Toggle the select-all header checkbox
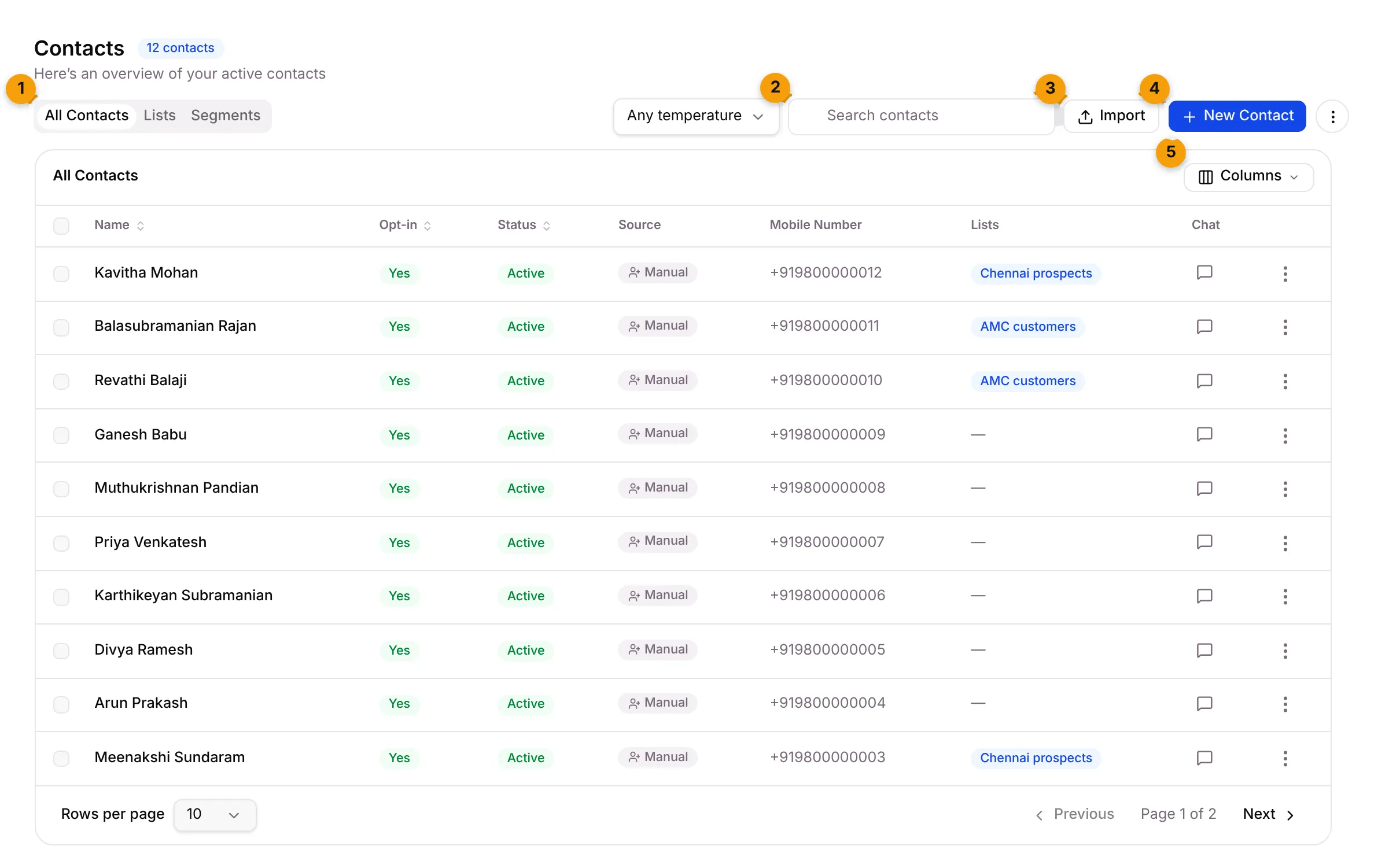The image size is (1400, 857). coord(61,226)
